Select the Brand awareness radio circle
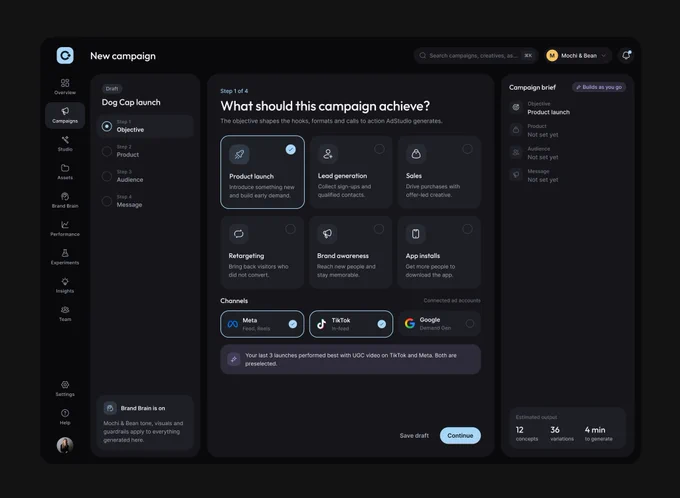680x498 pixels. point(379,229)
